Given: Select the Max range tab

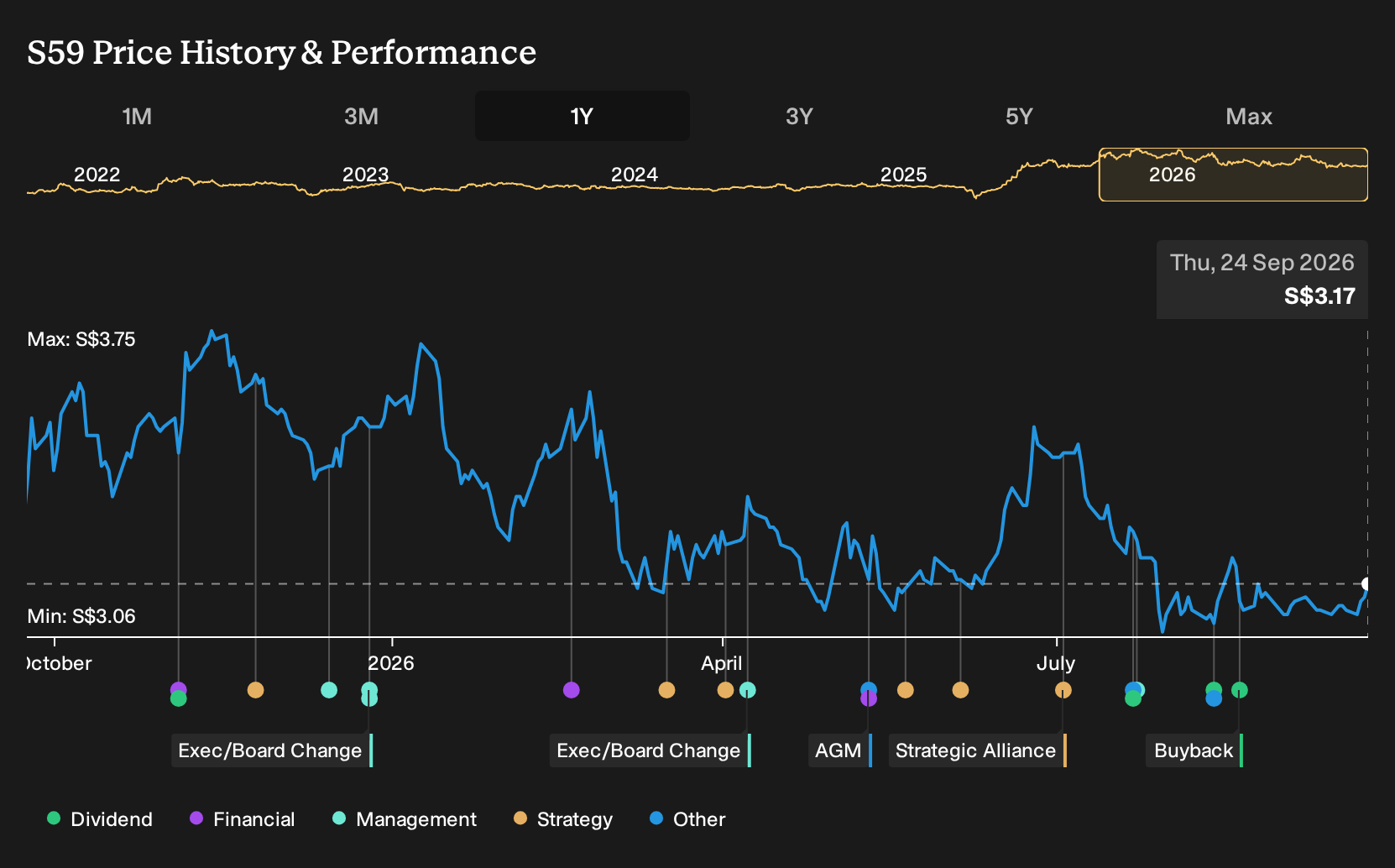Looking at the screenshot, I should point(1249,116).
